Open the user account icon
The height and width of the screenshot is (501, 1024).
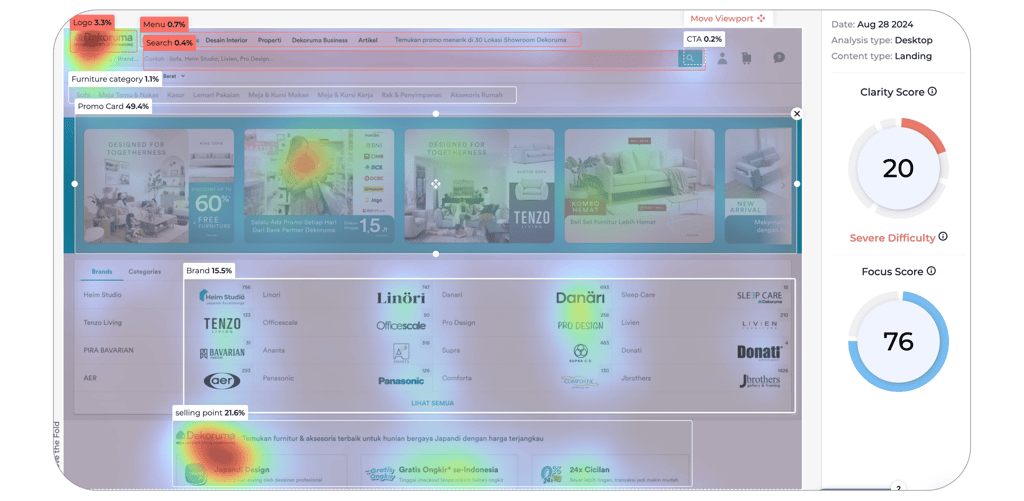point(722,58)
